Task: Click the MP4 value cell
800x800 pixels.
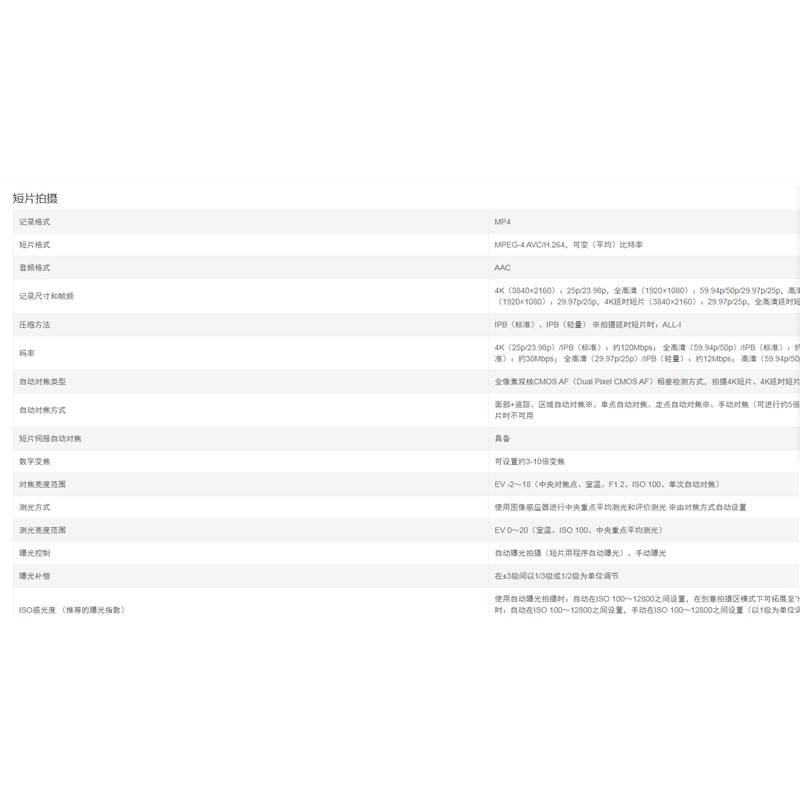Action: pyautogui.click(x=502, y=222)
